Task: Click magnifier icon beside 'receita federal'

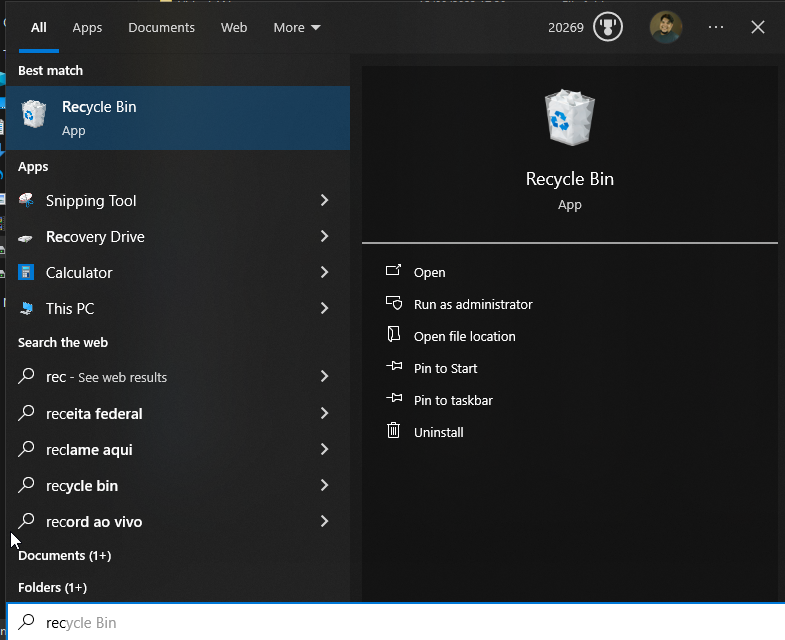Action: 26,413
